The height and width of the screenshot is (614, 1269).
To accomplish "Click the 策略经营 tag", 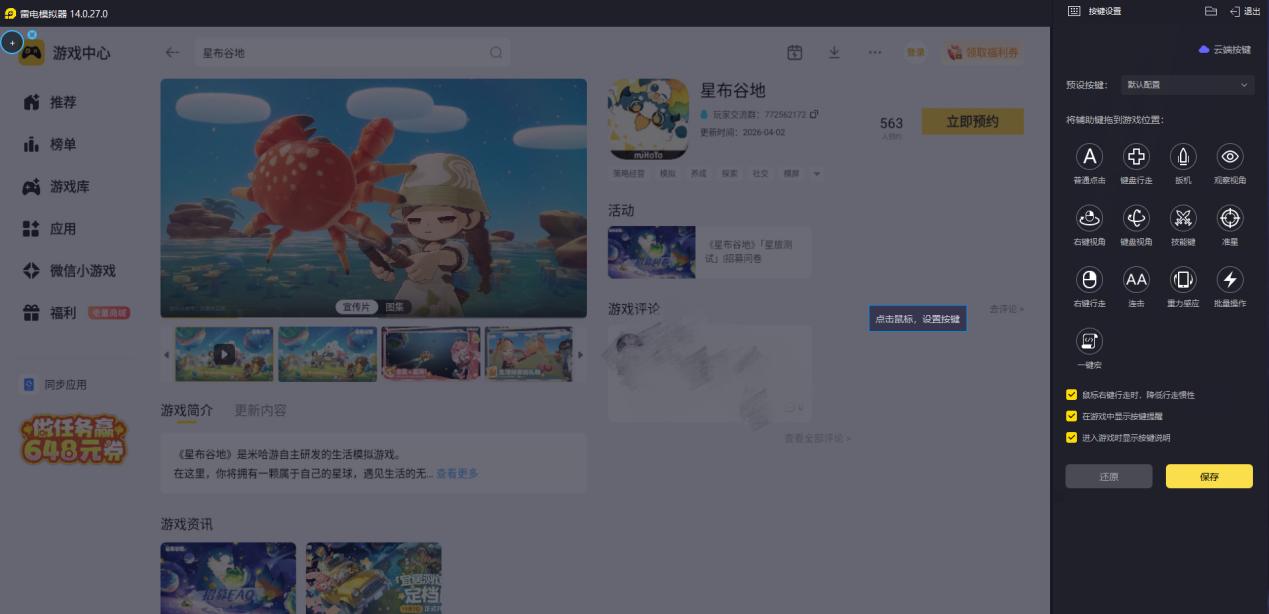I will (628, 174).
